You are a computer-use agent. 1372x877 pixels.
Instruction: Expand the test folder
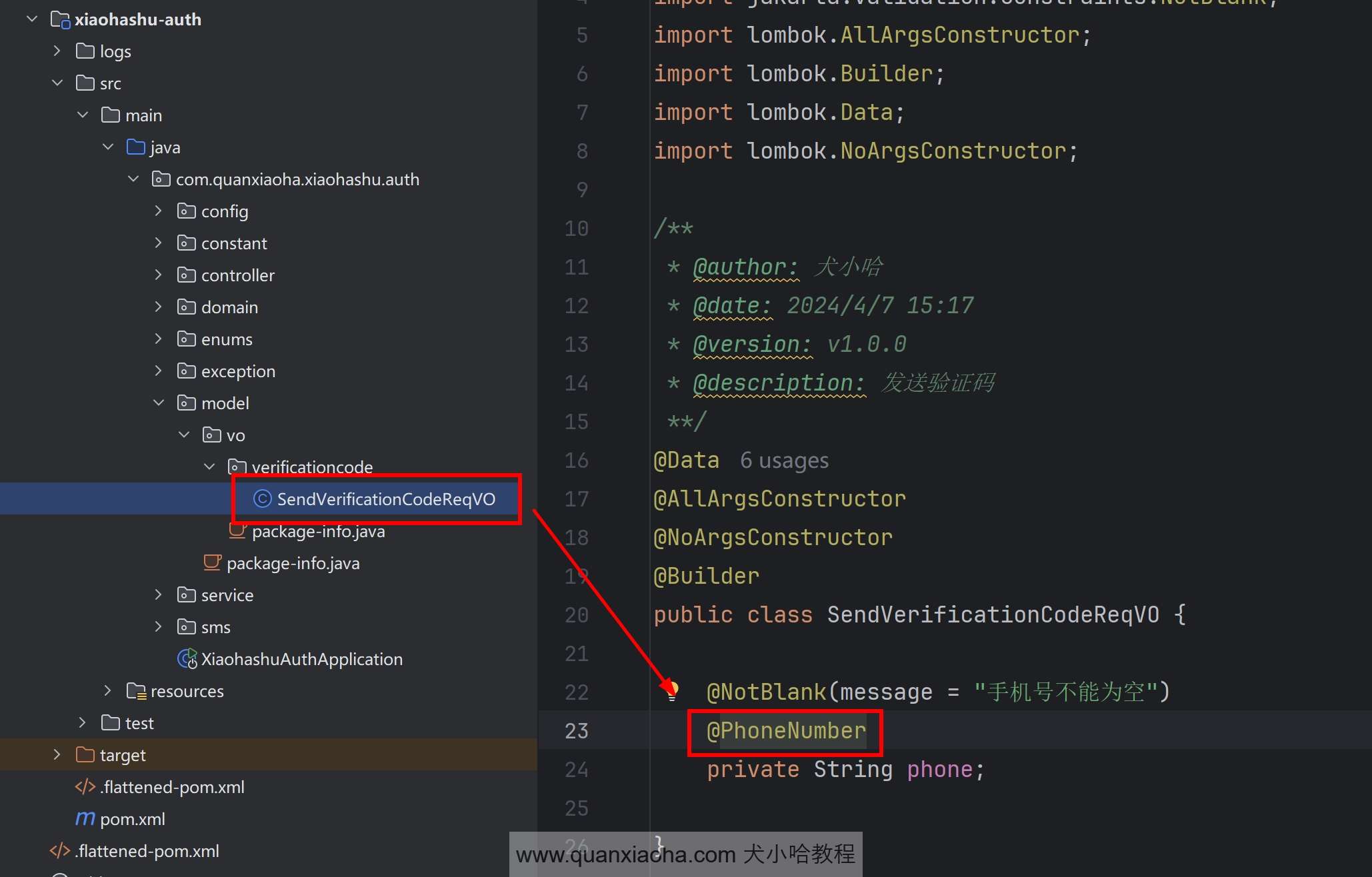click(x=83, y=723)
